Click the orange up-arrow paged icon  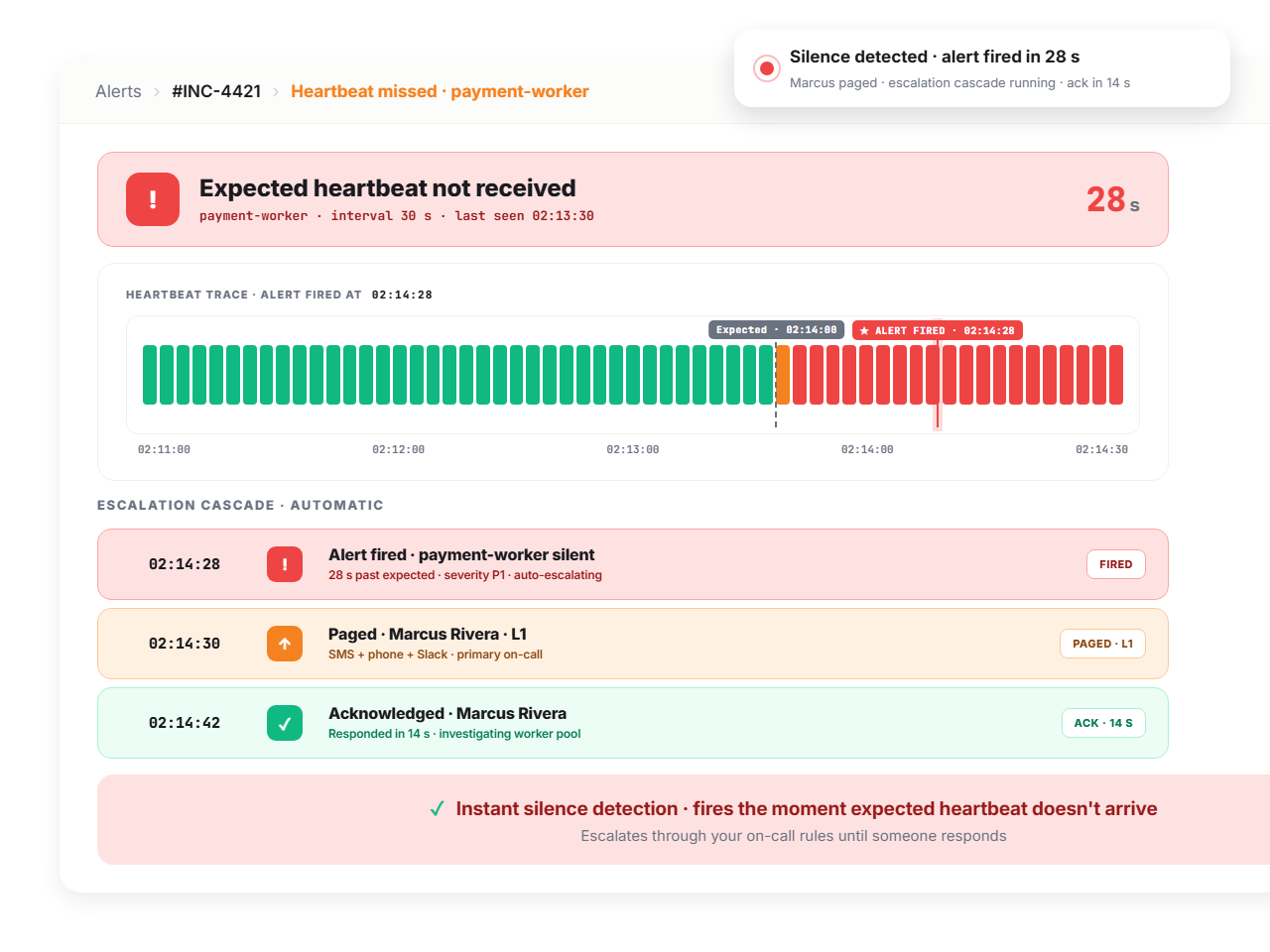click(285, 644)
